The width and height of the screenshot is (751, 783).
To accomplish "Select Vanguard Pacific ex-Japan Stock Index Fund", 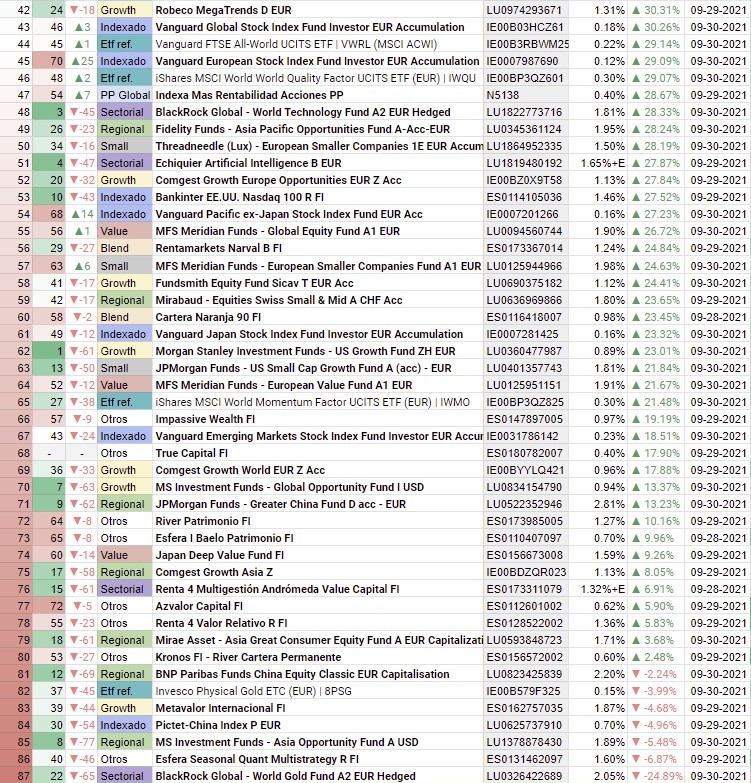I will point(289,214).
